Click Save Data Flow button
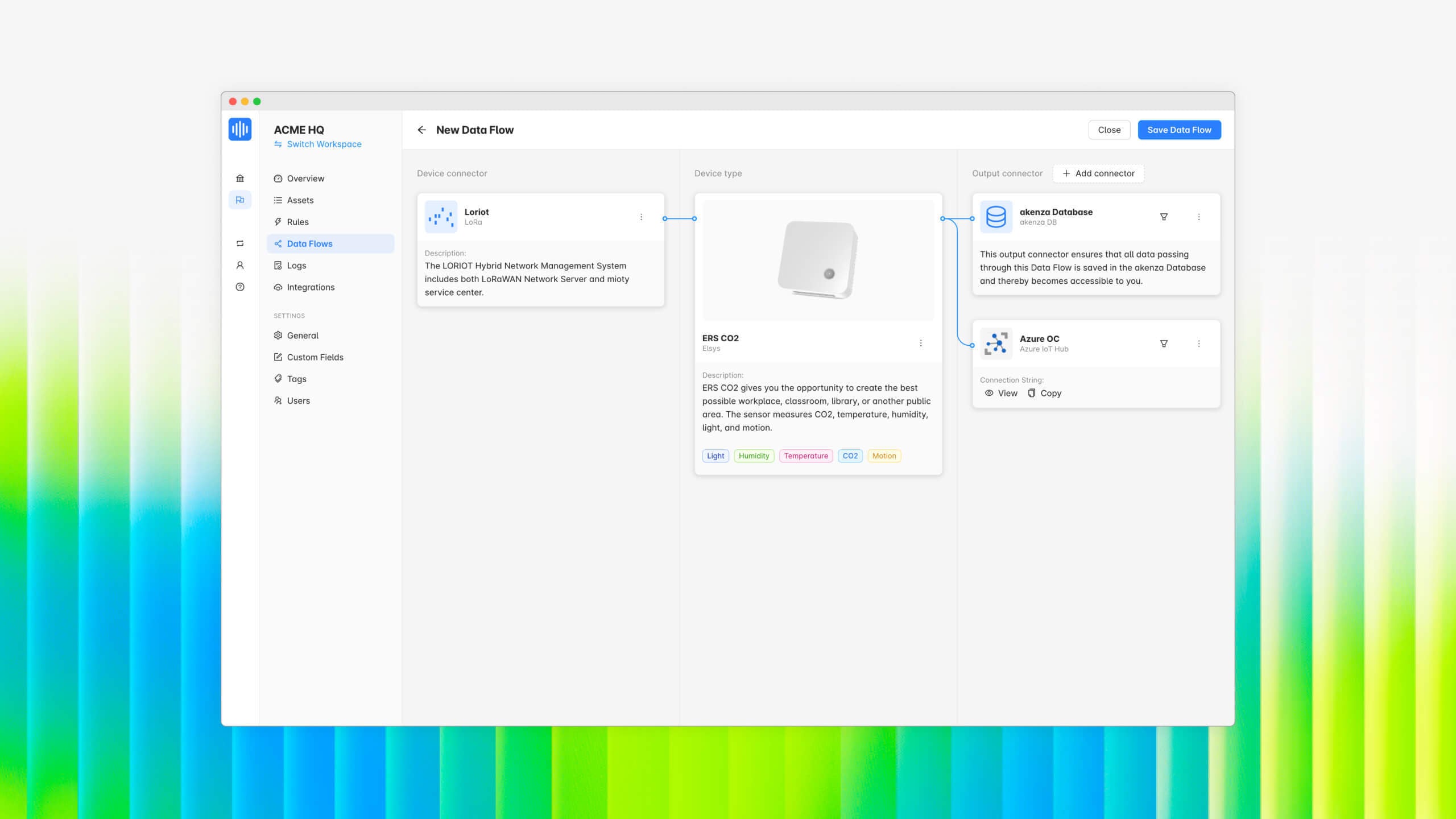Image resolution: width=1456 pixels, height=819 pixels. (x=1179, y=130)
